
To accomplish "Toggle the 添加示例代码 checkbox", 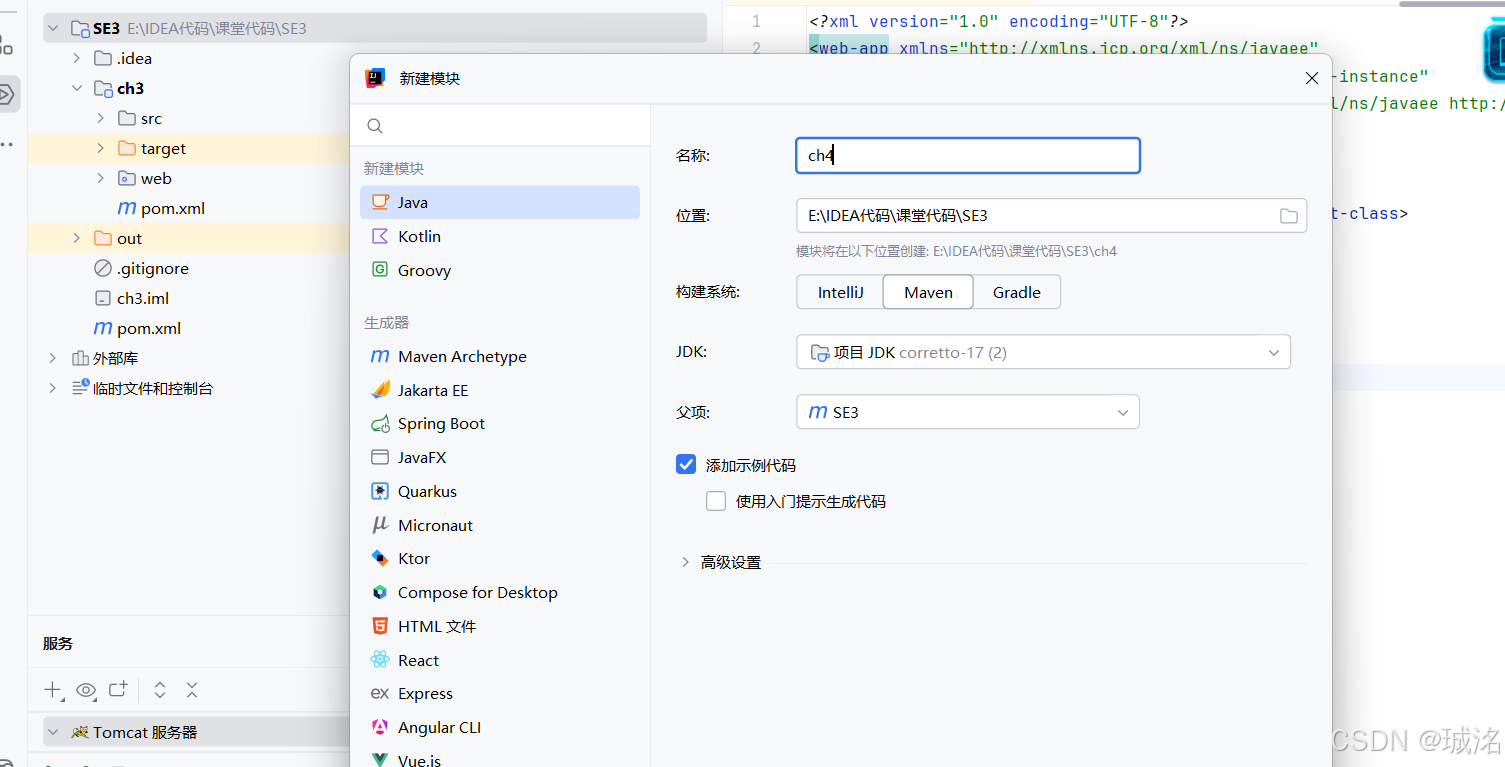I will (686, 464).
